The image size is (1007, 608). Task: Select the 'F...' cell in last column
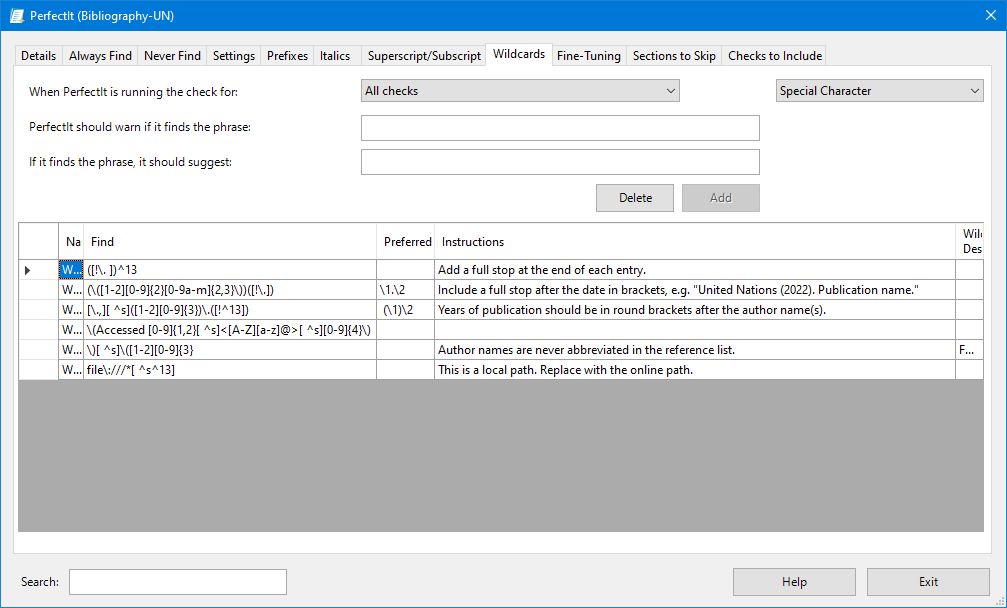click(970, 349)
